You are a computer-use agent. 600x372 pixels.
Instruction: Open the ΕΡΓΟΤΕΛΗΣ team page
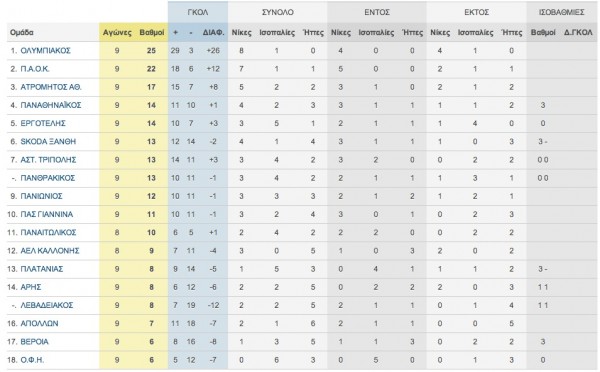click(x=43, y=123)
